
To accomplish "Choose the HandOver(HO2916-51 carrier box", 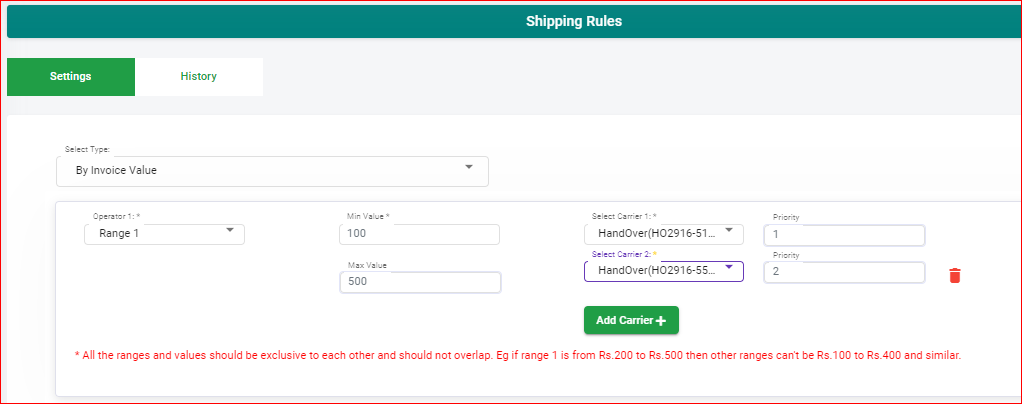I will [664, 235].
